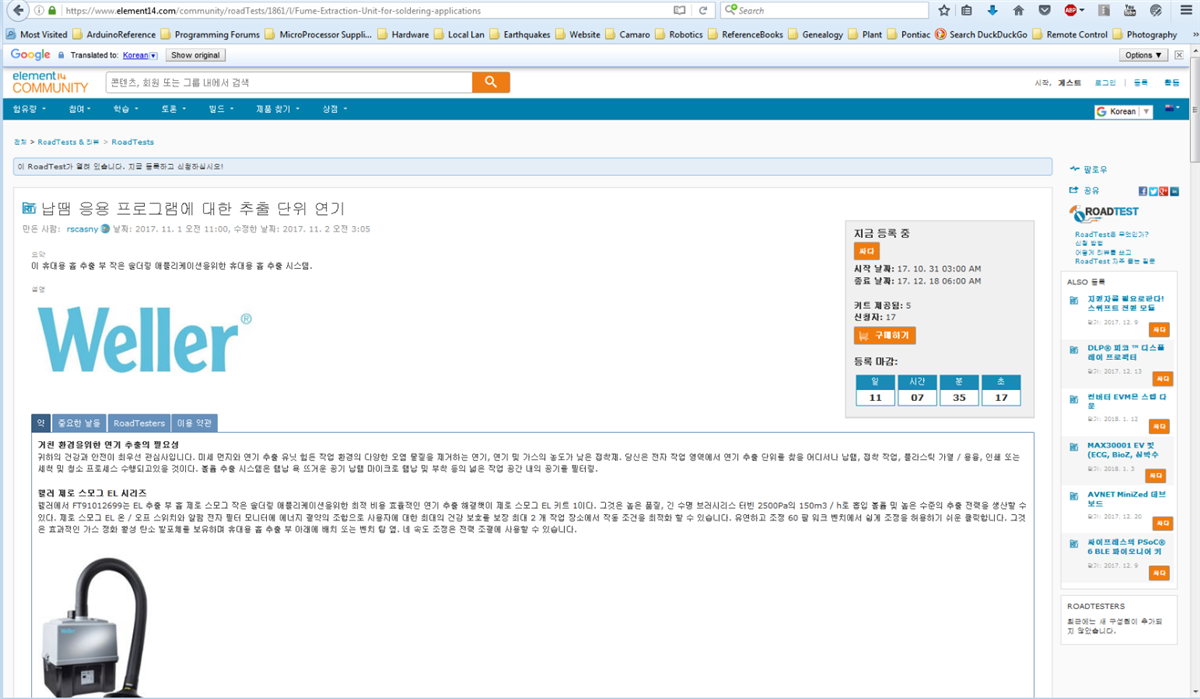Share on Twitter icon
Viewport: 1200px width, 699px height.
tap(1153, 191)
